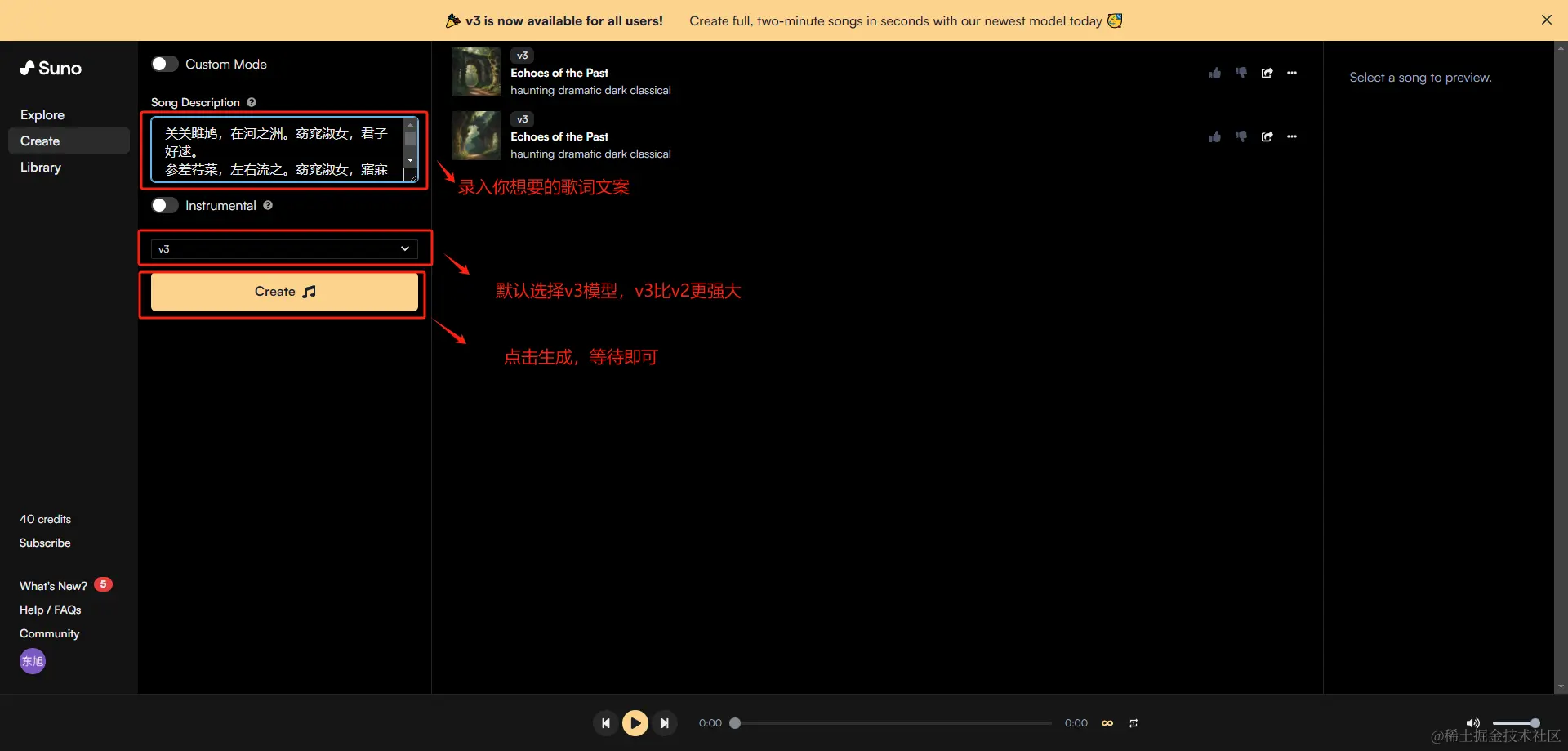Toggle the infinity loop icon
The image size is (1568, 751).
[x=1107, y=723]
